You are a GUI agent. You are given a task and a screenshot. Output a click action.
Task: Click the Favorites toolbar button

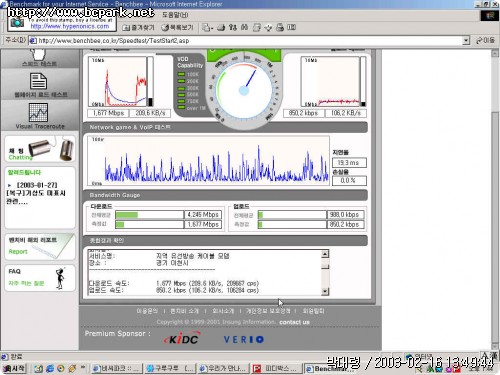coord(138,28)
